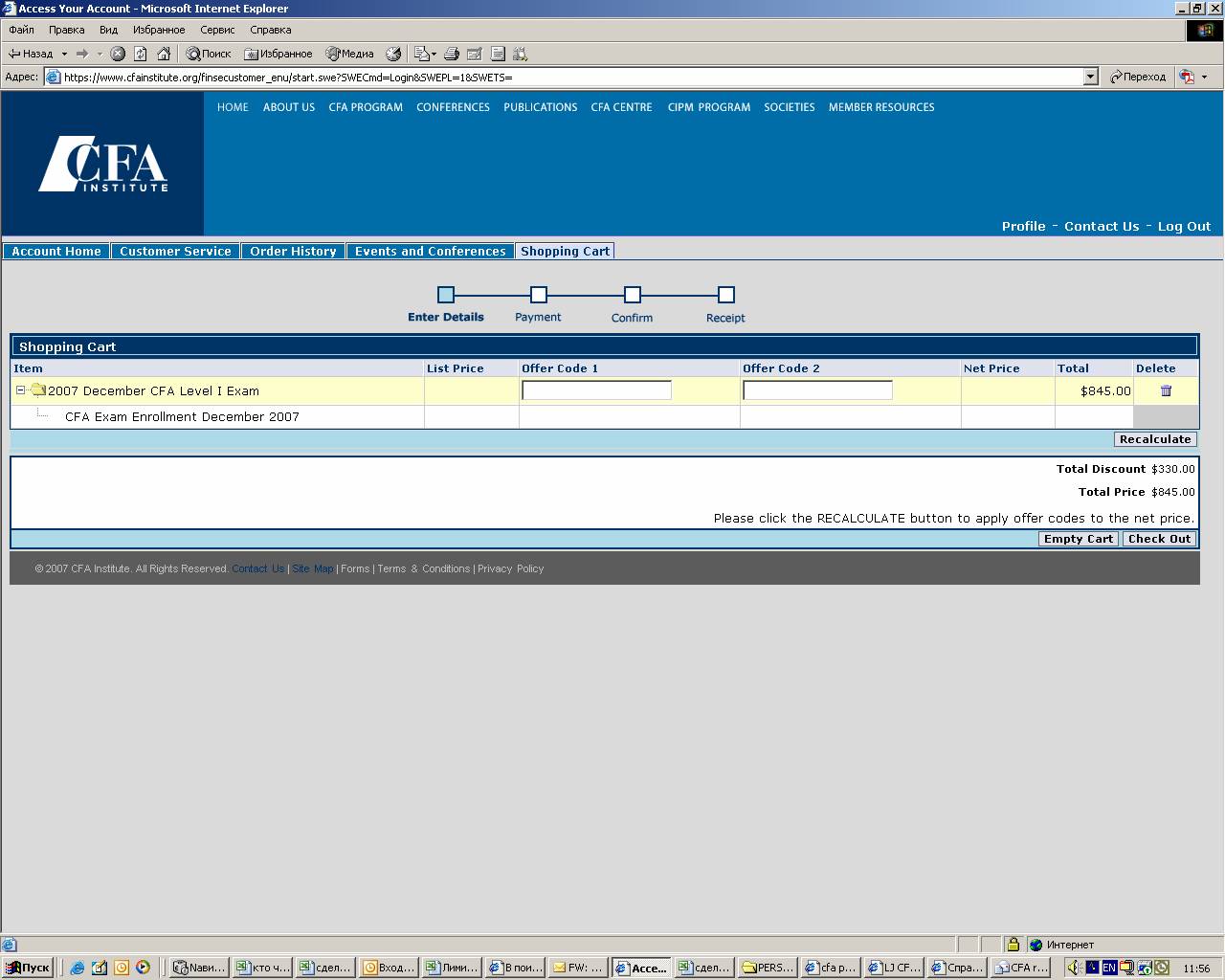Click the PDF converter icon beside Переход
Image resolution: width=1225 pixels, height=980 pixels.
(1187, 77)
